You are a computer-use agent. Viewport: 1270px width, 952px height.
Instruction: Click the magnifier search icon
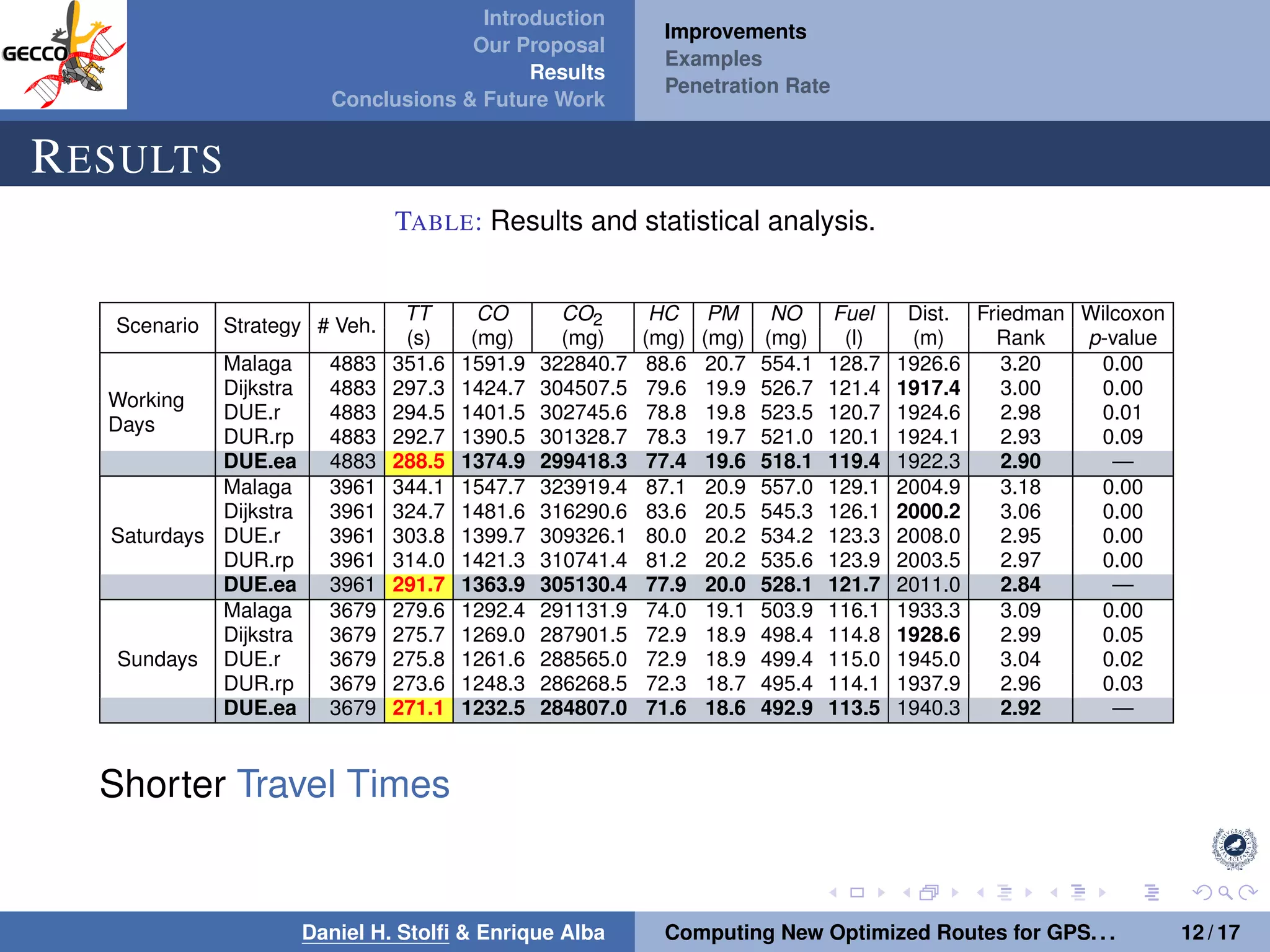click(1225, 892)
